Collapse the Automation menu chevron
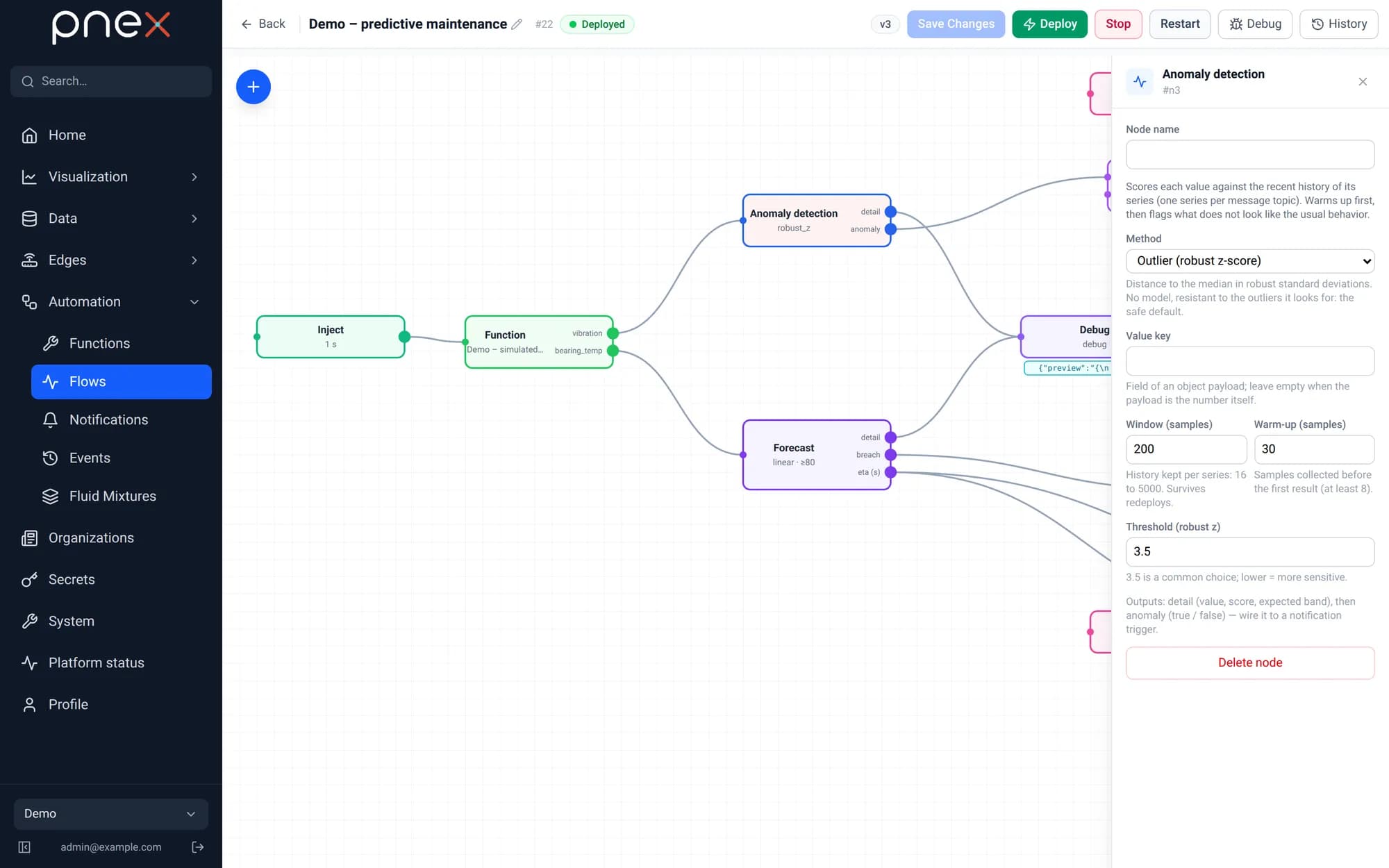The image size is (1389, 868). click(194, 302)
